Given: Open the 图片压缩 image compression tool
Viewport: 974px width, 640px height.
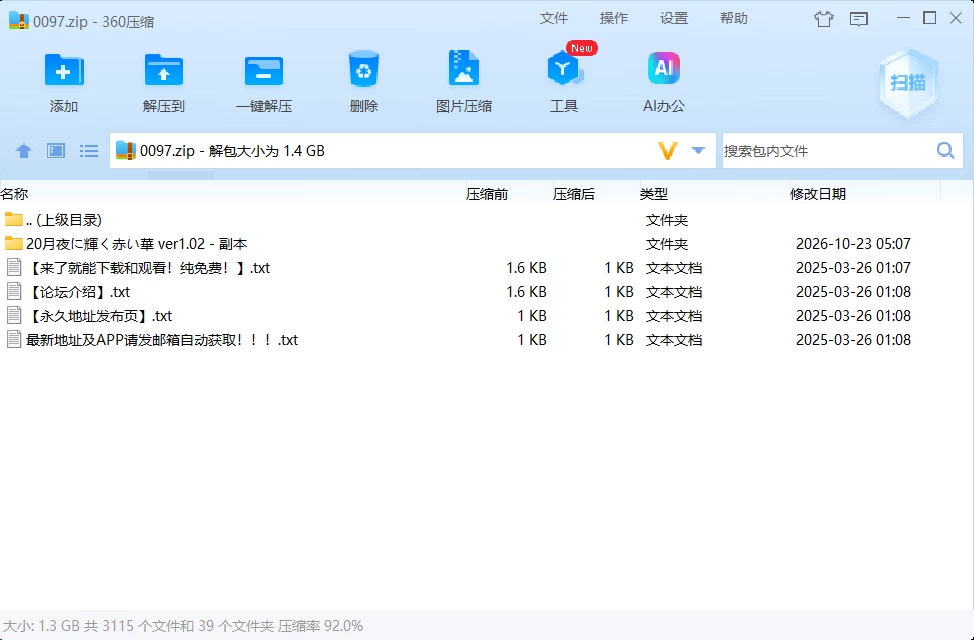Looking at the screenshot, I should pos(463,68).
